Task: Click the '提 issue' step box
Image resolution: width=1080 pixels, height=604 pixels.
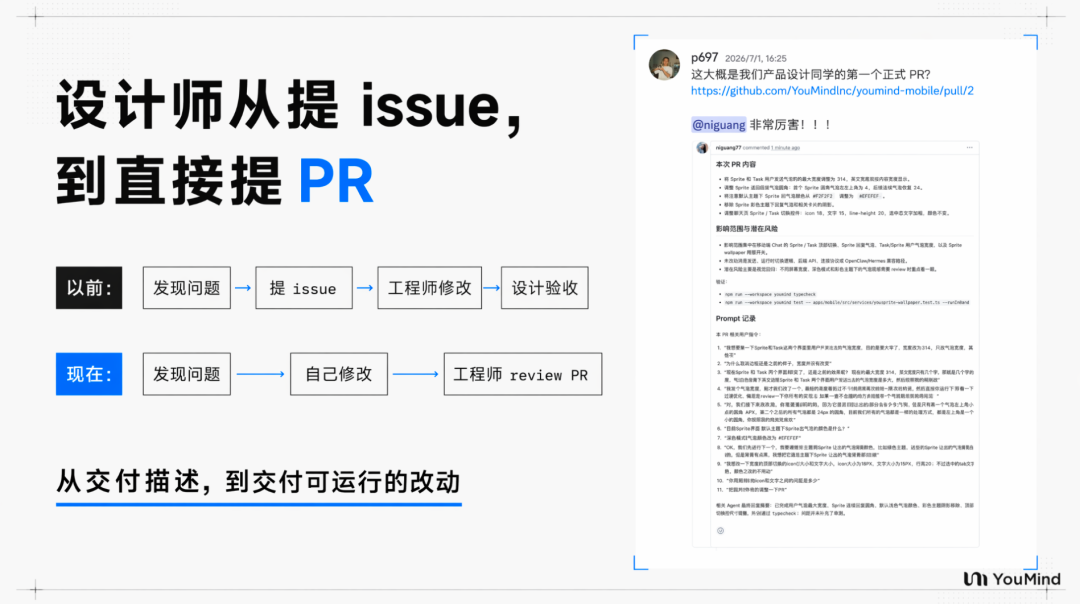Action: pos(304,288)
